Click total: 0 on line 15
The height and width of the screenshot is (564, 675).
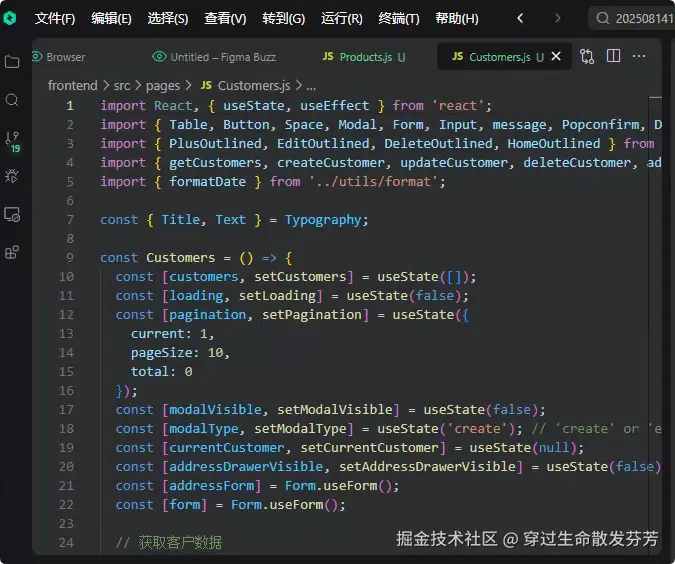161,372
